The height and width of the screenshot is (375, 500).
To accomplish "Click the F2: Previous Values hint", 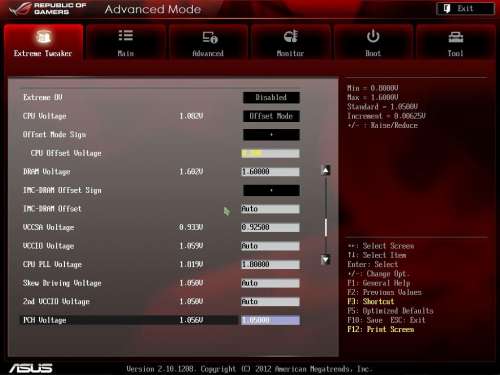I will pyautogui.click(x=384, y=292).
